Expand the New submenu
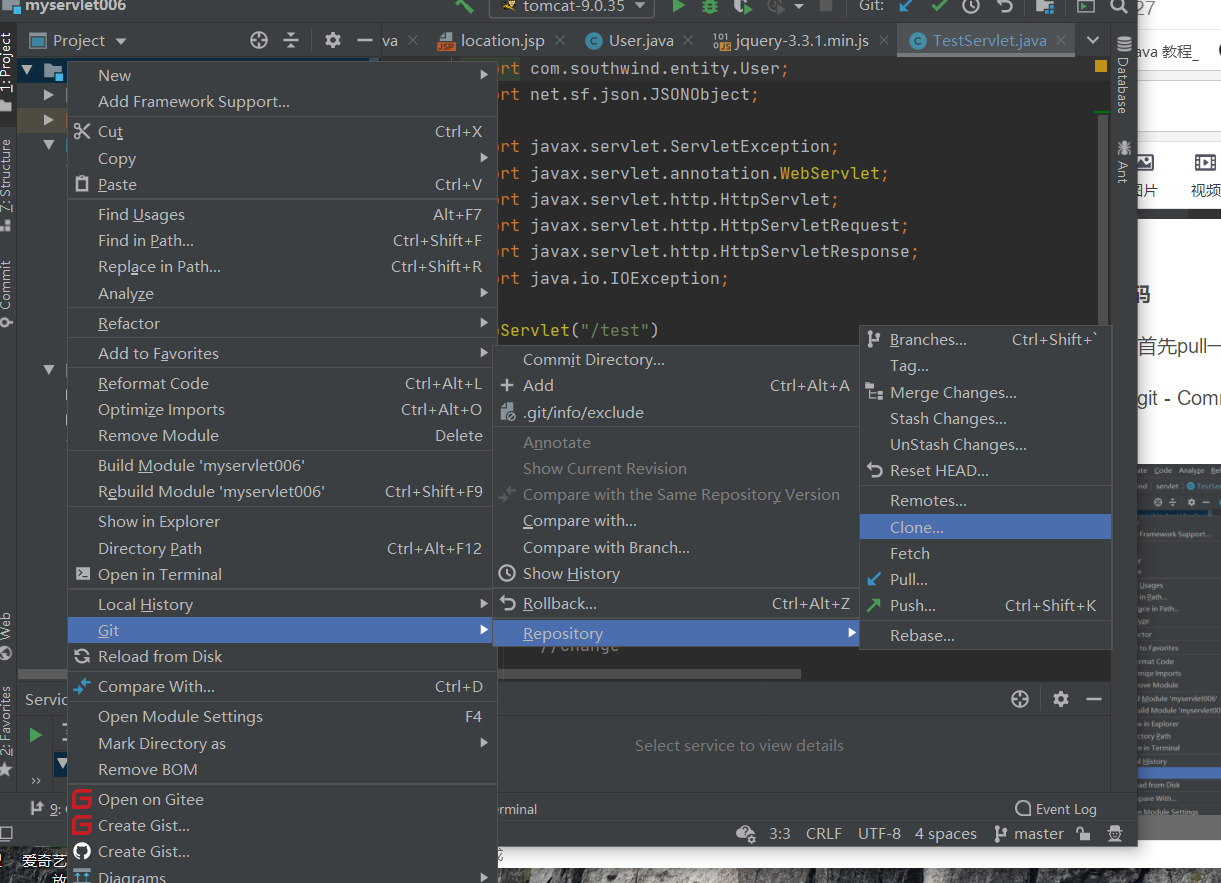This screenshot has width=1221, height=883. [281, 75]
